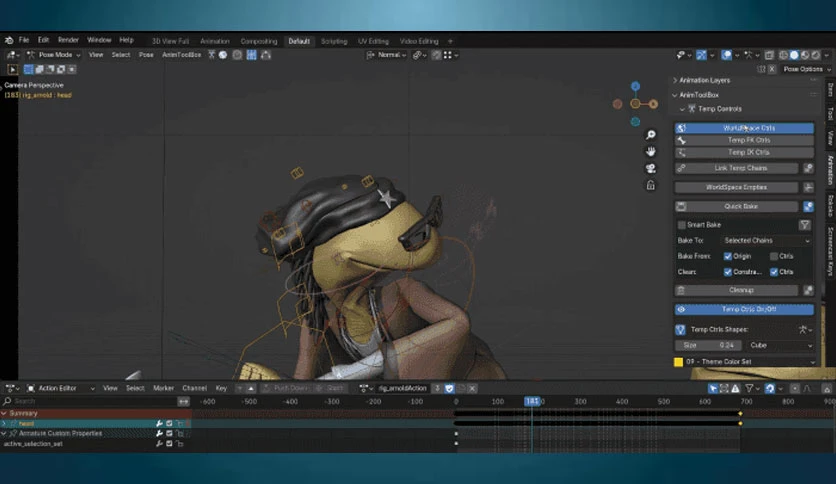Image resolution: width=836 pixels, height=484 pixels.
Task: Click the only-selected arrow icon in Action Editor
Action: [x=713, y=389]
